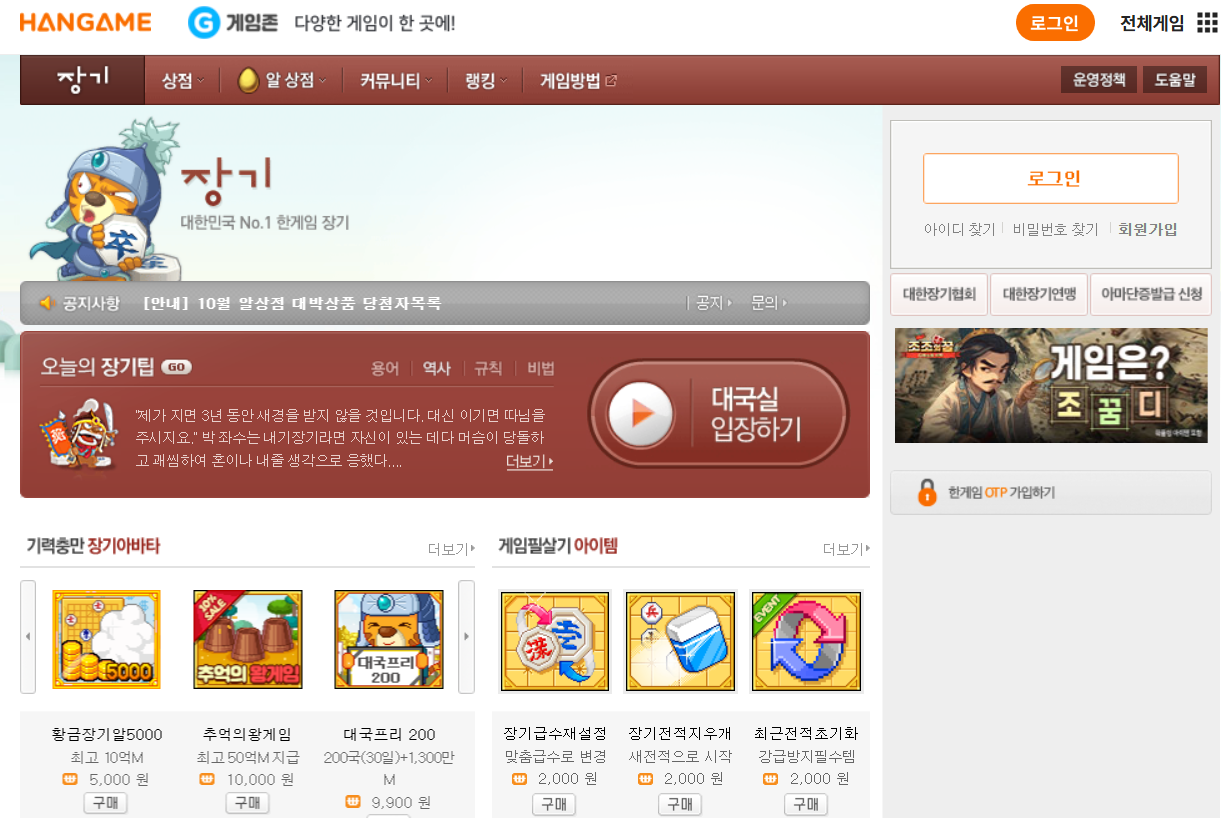Buy the 황금장기알5000 item with 구매
Screen dimensions: 1221x818
tap(105, 803)
